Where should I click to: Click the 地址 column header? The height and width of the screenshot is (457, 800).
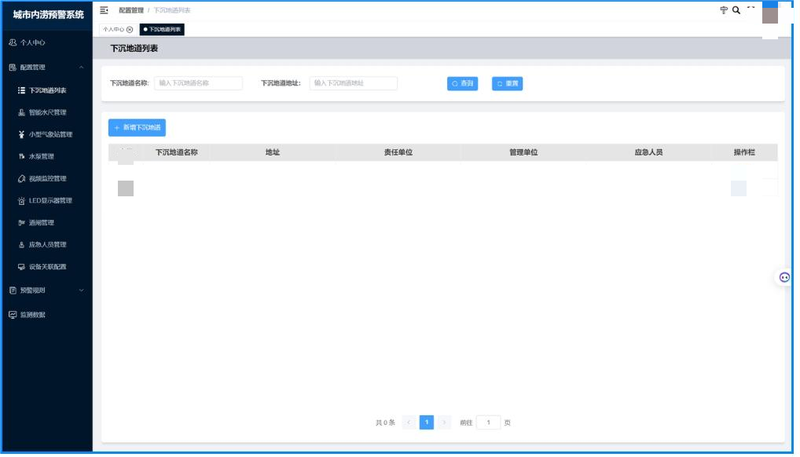click(x=272, y=153)
